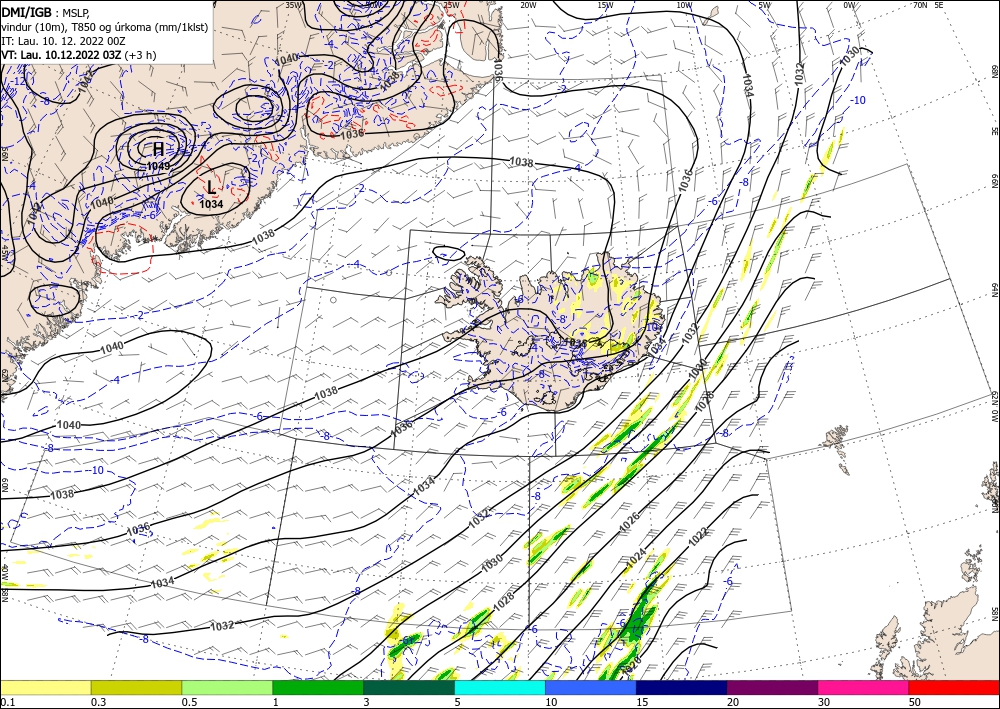The width and height of the screenshot is (1000, 709).
Task: Click the 1024 isobar label
Action: pyautogui.click(x=636, y=559)
